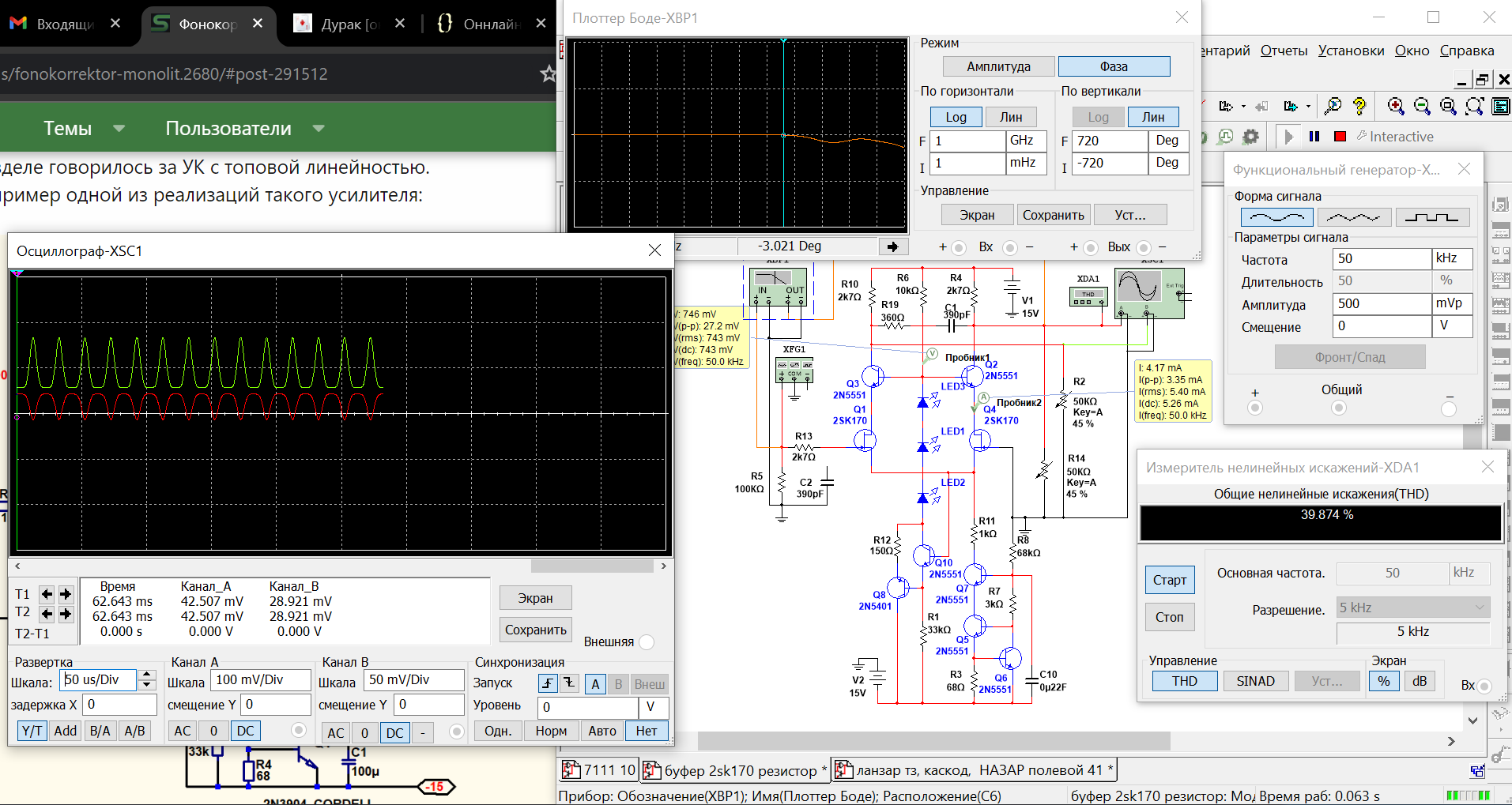The height and width of the screenshot is (805, 1512).
Task: Click XFG1 function generator on schematic
Action: pos(794,371)
